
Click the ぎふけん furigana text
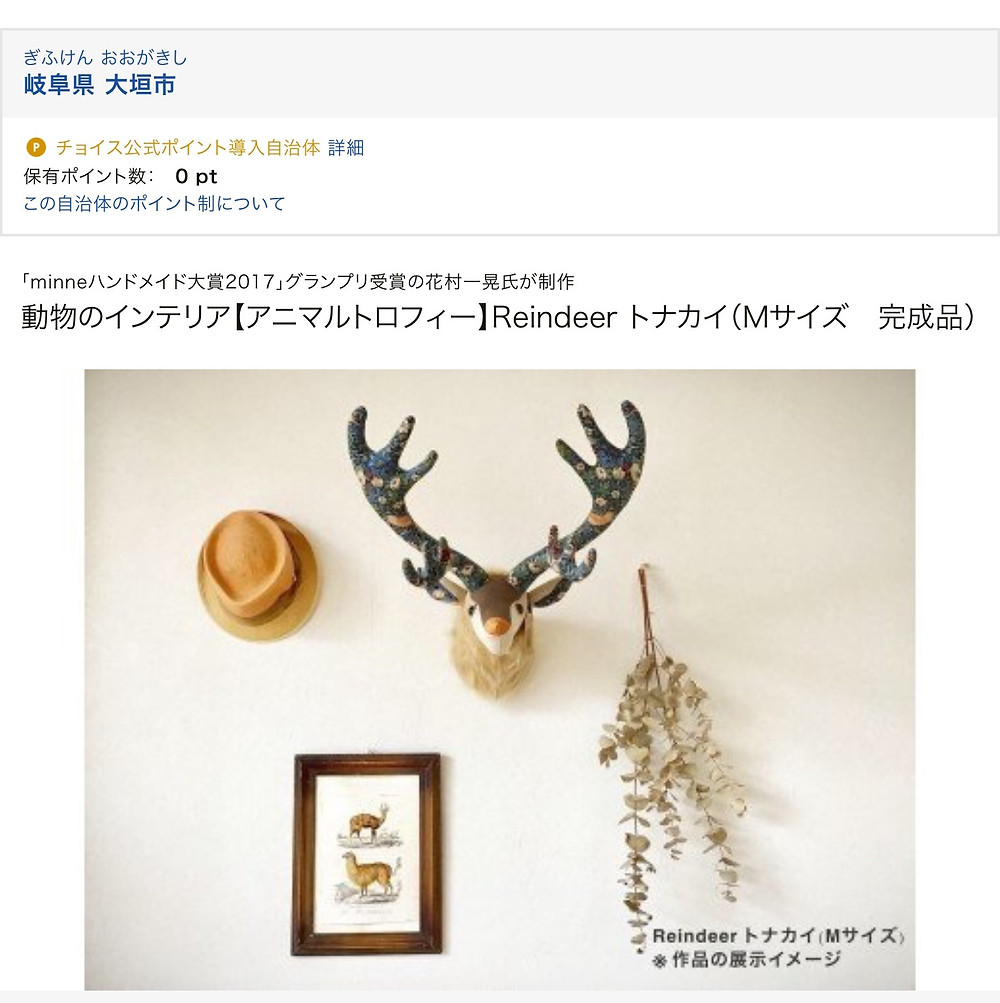pyautogui.click(x=58, y=58)
